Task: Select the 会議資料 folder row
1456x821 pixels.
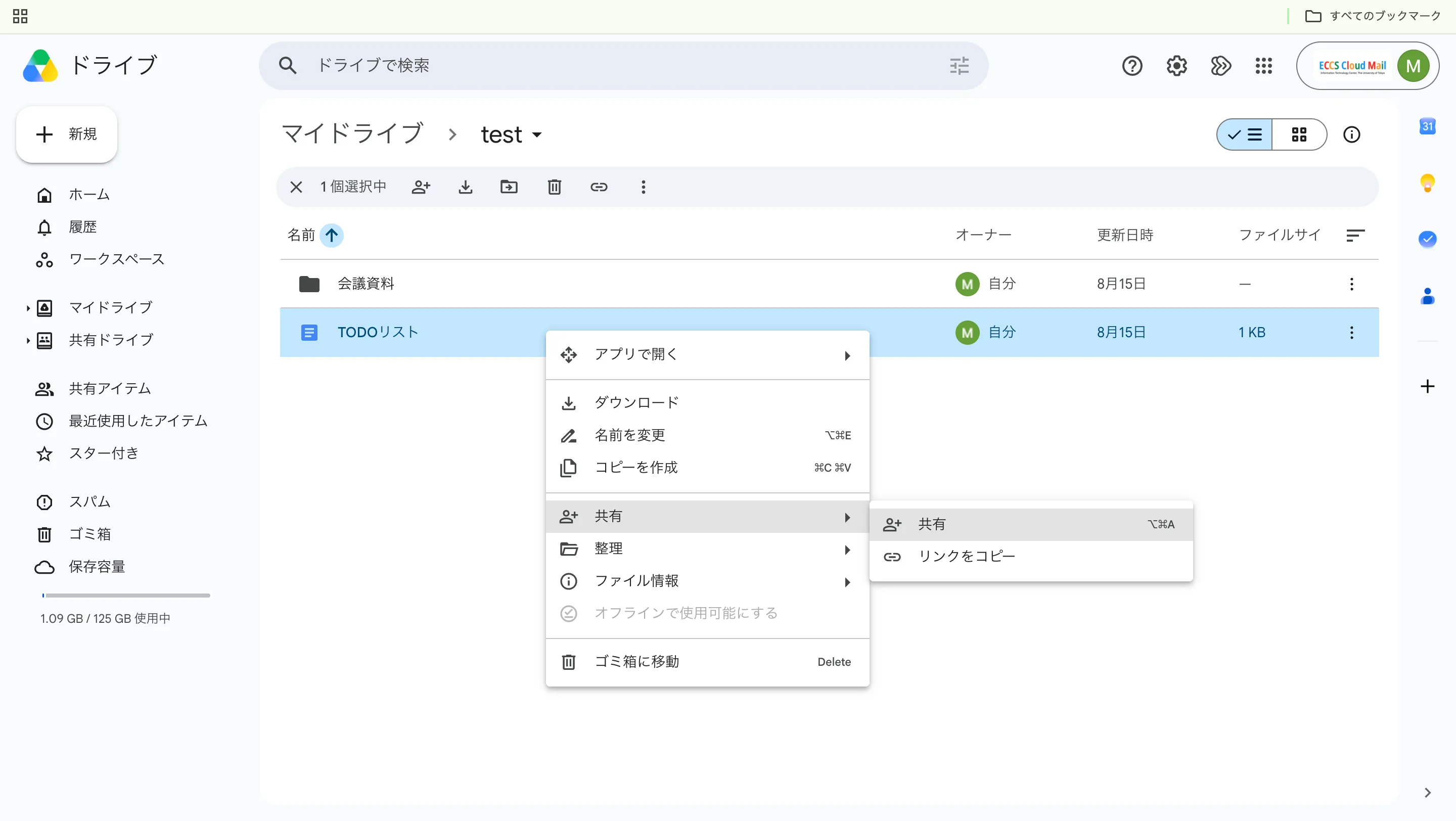Action: coord(829,284)
